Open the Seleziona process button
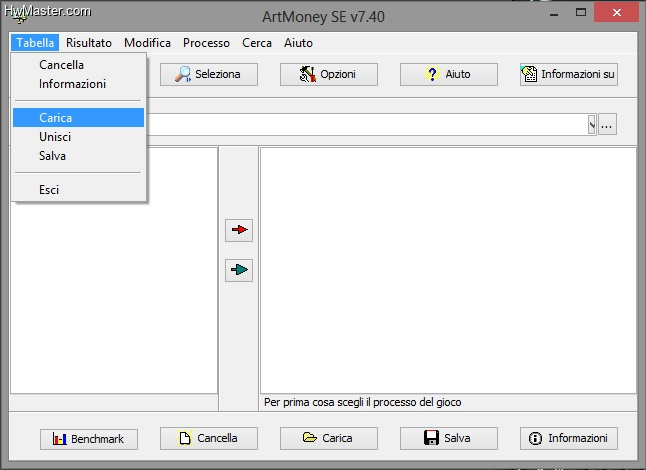This screenshot has width=646, height=470. tap(209, 74)
